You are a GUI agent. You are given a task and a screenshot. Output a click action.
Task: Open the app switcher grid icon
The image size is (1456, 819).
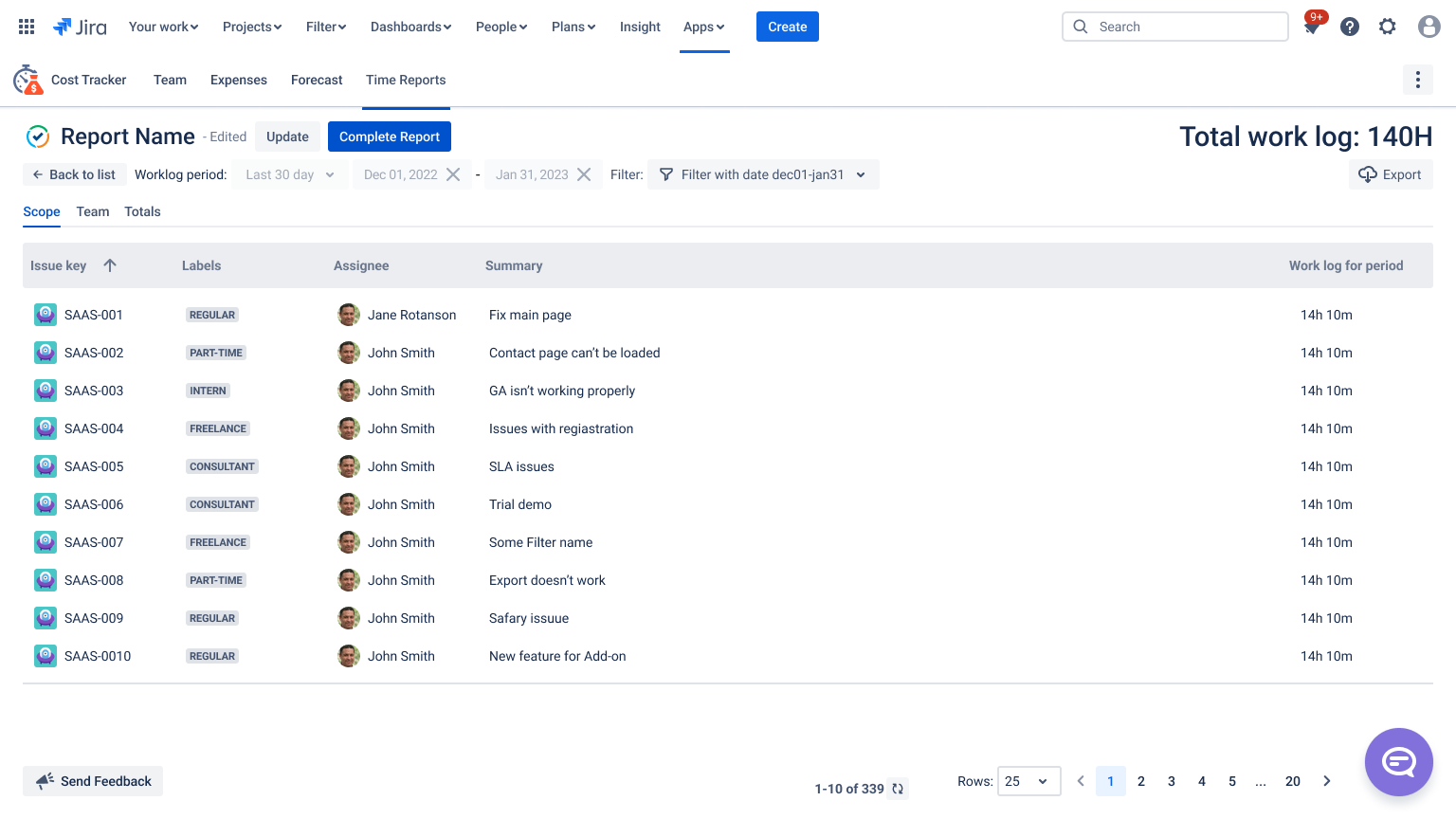pos(27,27)
